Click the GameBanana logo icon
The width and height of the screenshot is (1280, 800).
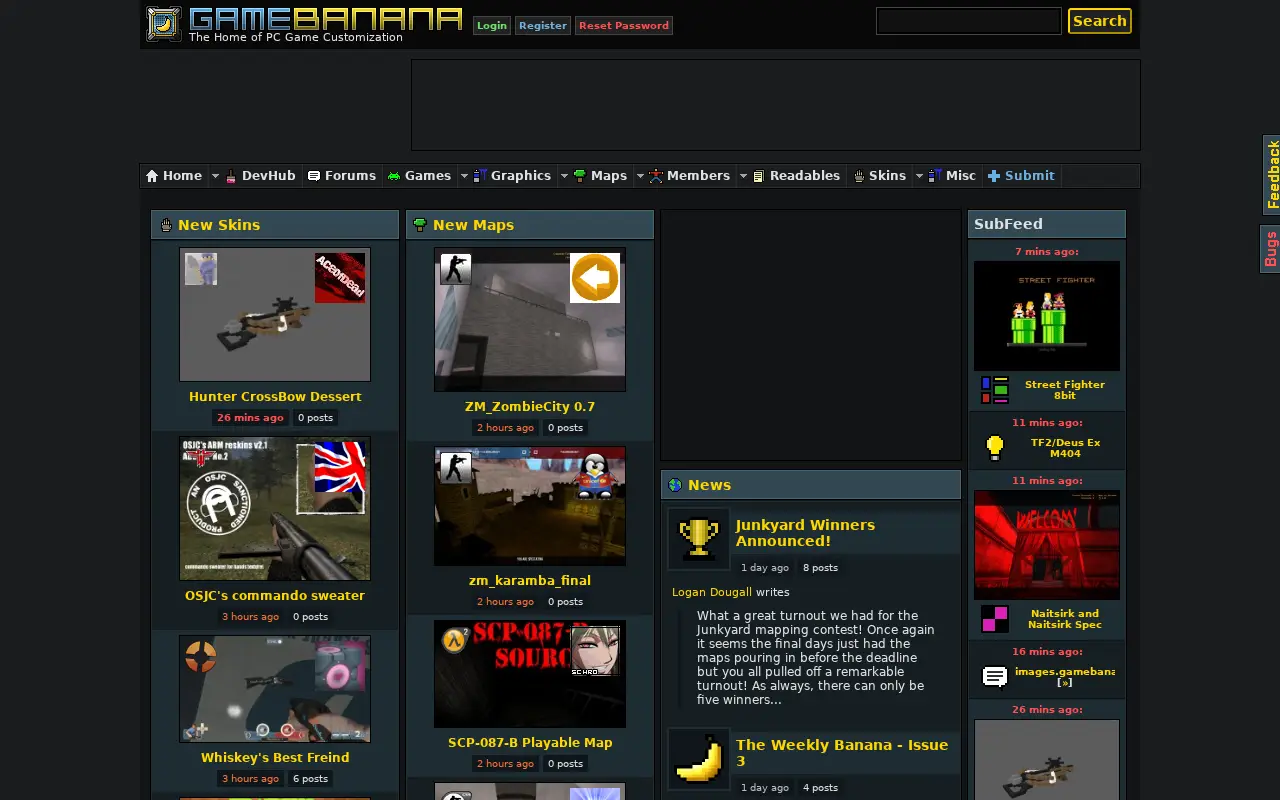tap(164, 24)
